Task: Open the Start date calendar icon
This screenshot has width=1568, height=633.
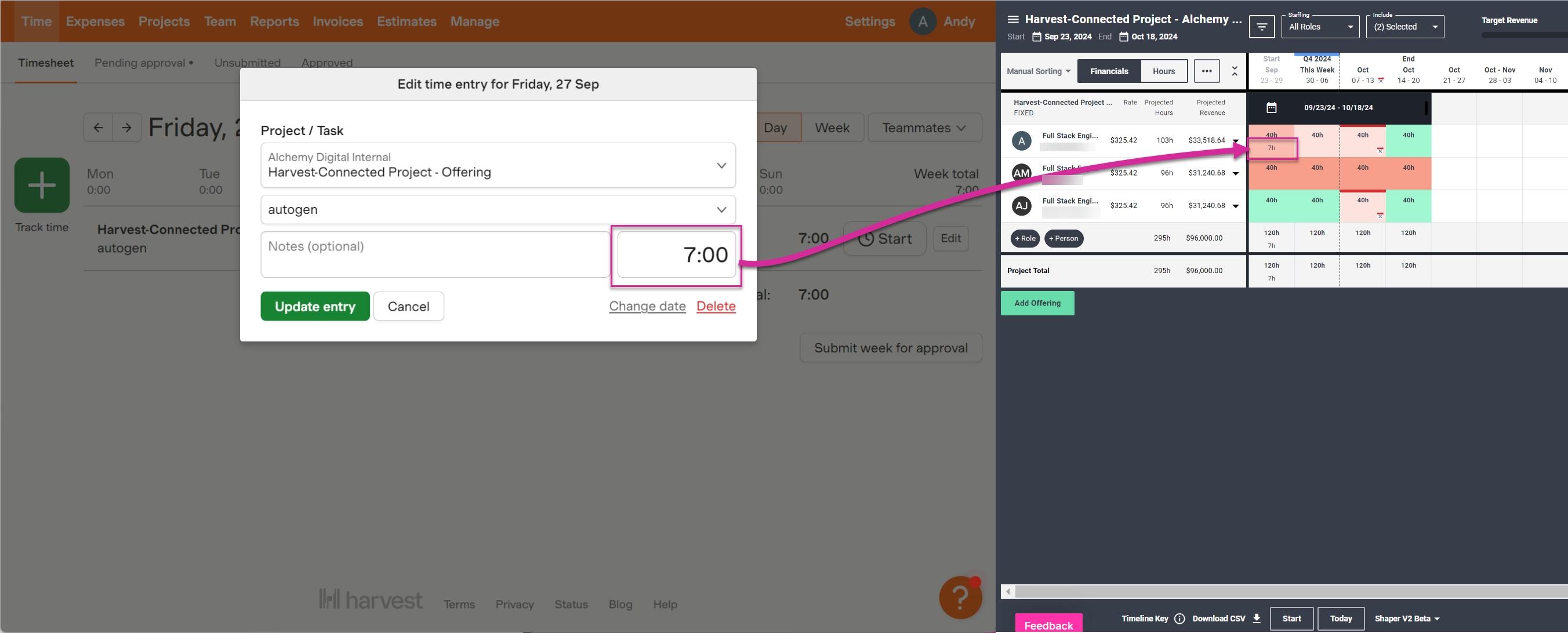Action: (1037, 37)
